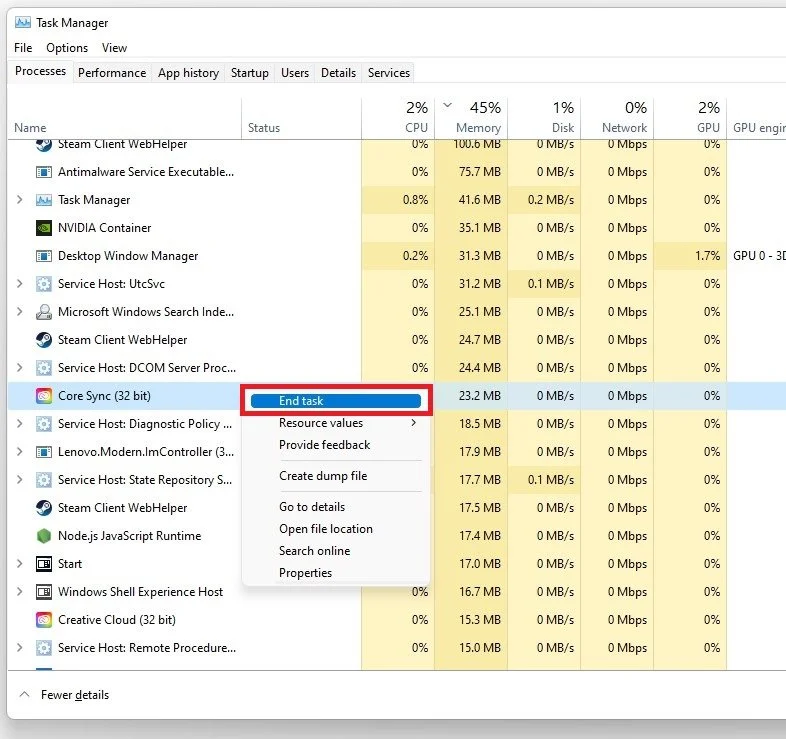Click the Service Host: DCOM gear icon
Screen dimensions: 786x739
click(x=44, y=368)
